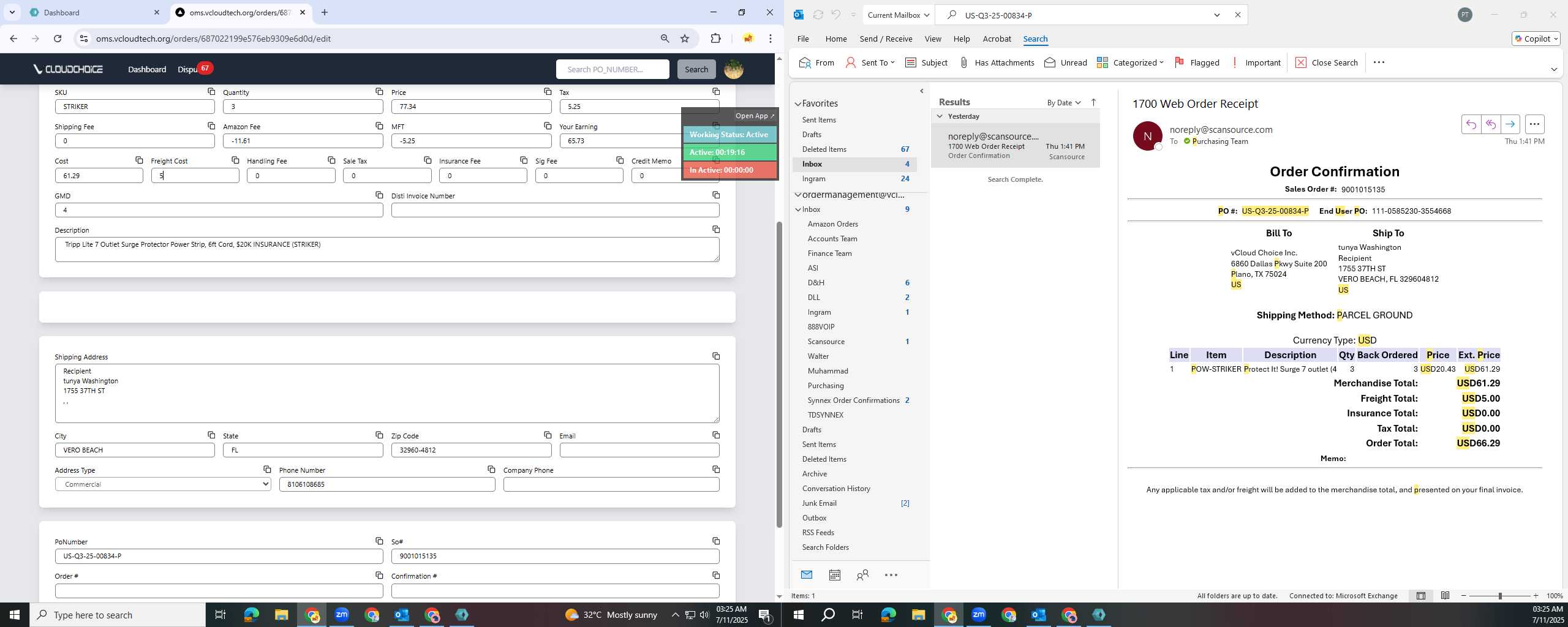Open the Current Mailbox scope dropdown
The height and width of the screenshot is (627, 1568).
click(x=899, y=15)
